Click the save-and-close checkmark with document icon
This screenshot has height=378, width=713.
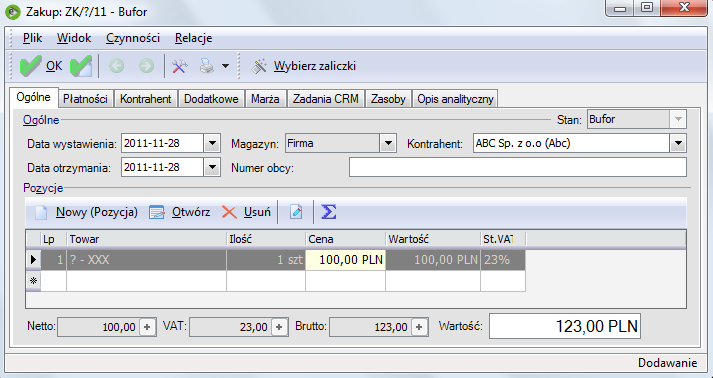[81, 66]
